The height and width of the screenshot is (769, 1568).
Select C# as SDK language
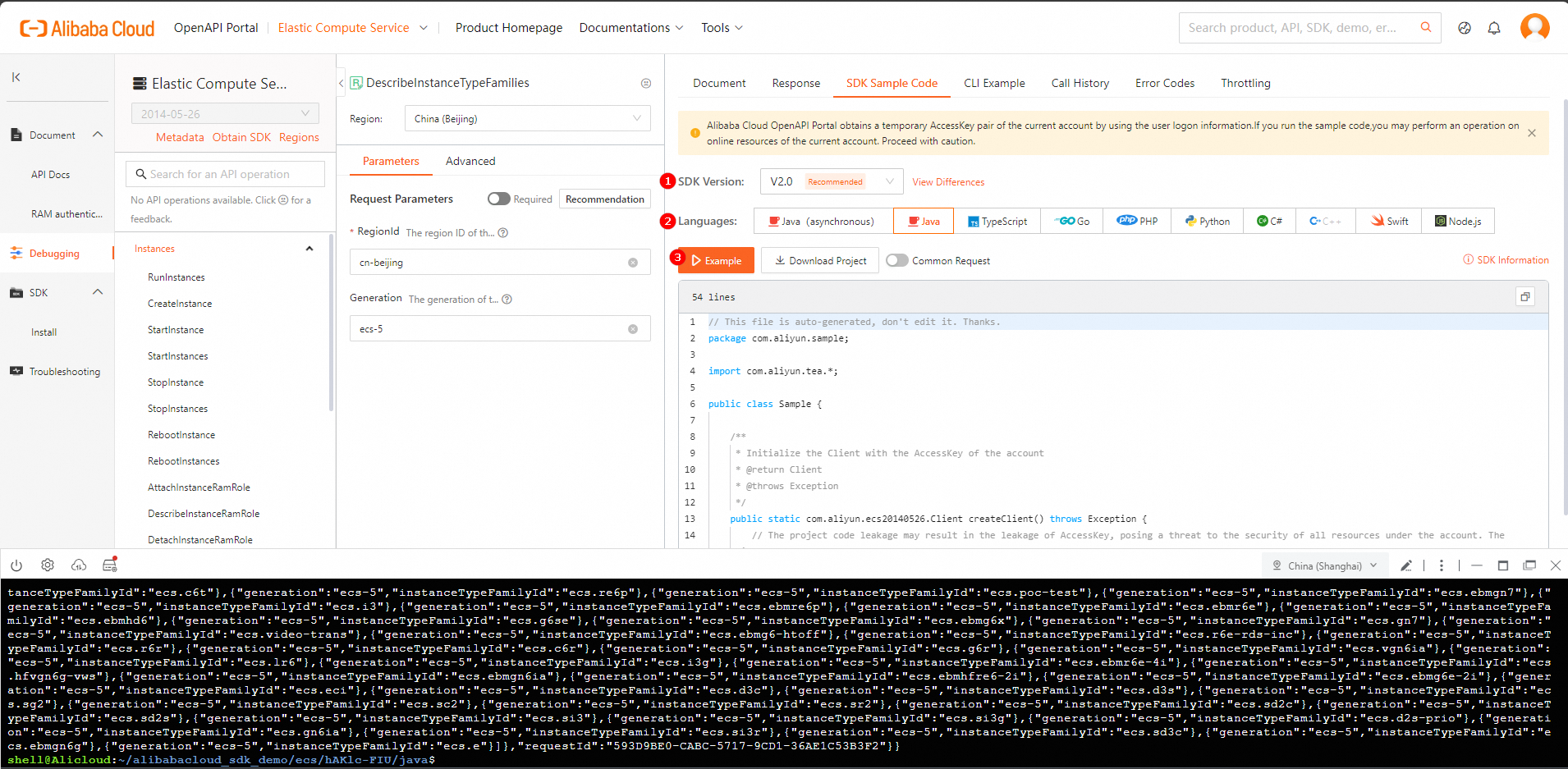point(1270,221)
